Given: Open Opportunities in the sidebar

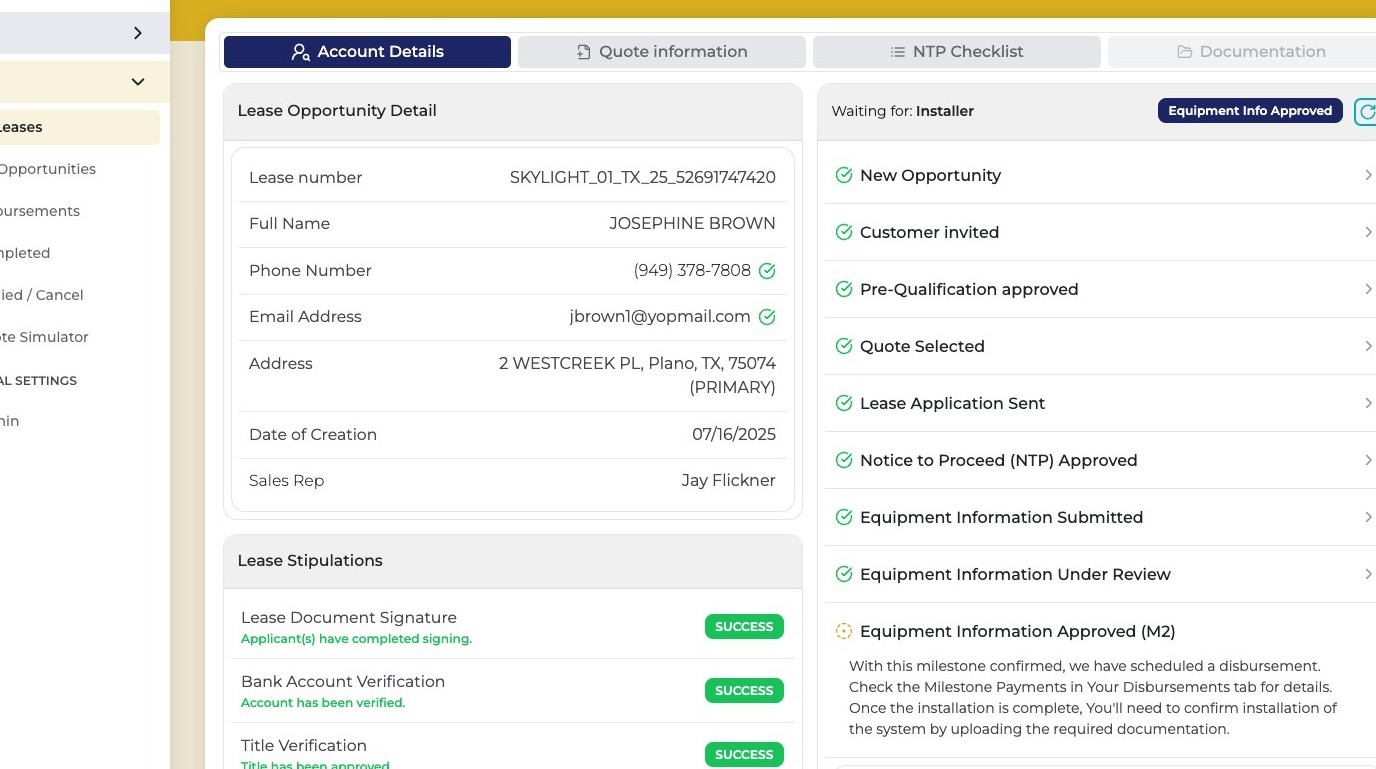Looking at the screenshot, I should [48, 169].
